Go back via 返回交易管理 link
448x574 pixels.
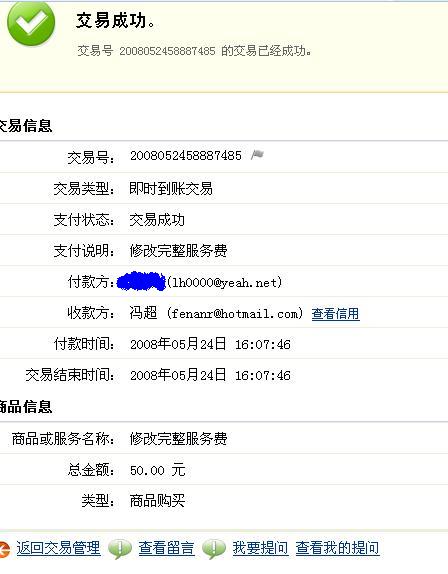pyautogui.click(x=58, y=548)
